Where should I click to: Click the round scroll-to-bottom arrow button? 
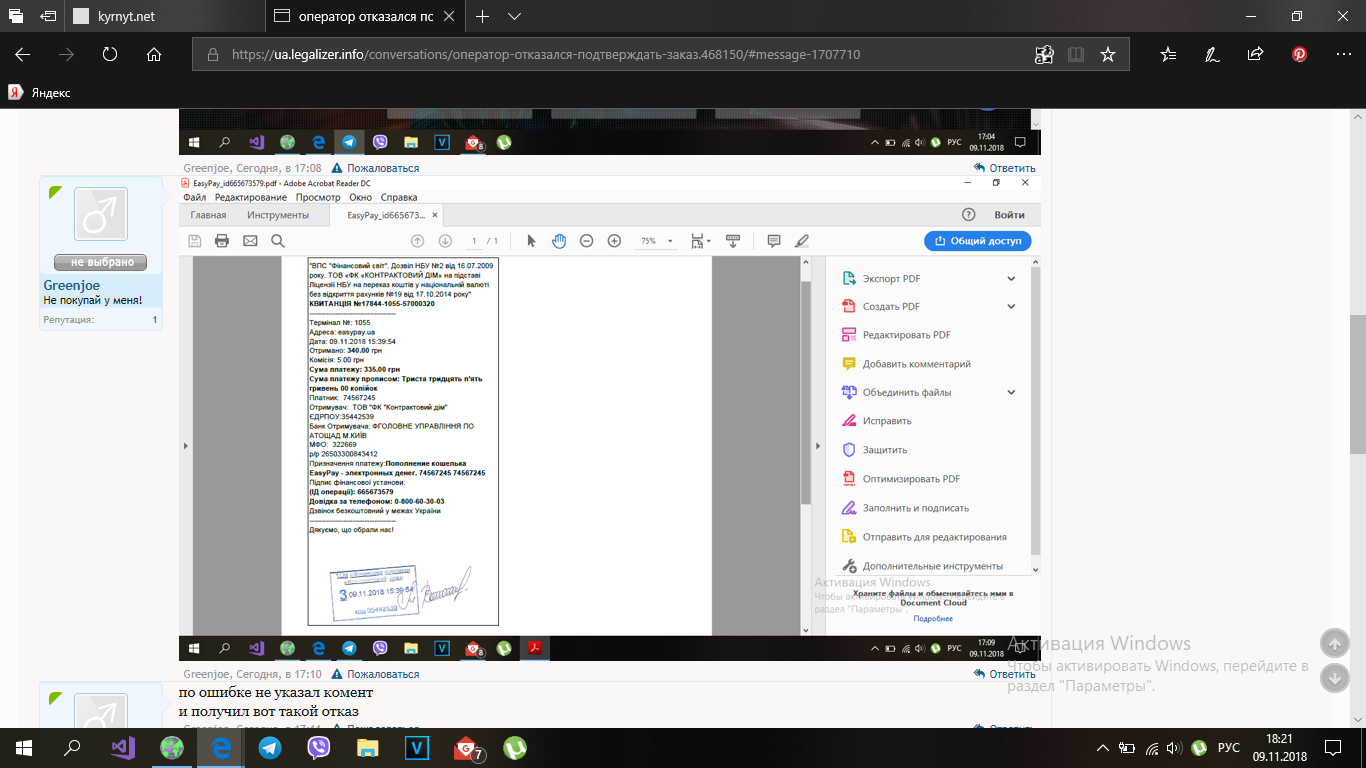pyautogui.click(x=1334, y=678)
